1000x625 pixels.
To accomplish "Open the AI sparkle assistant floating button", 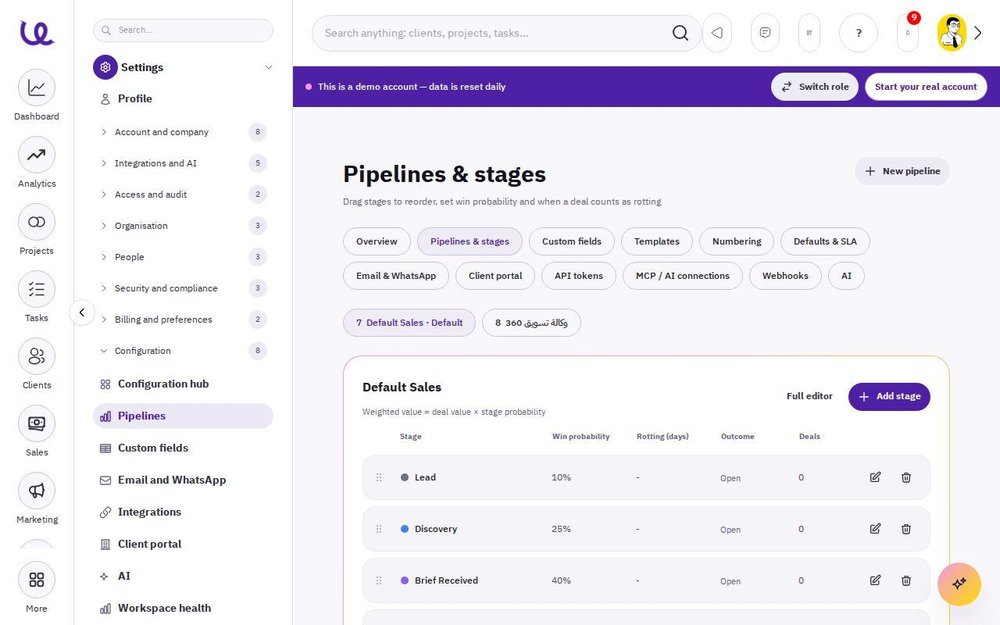I will pos(959,584).
